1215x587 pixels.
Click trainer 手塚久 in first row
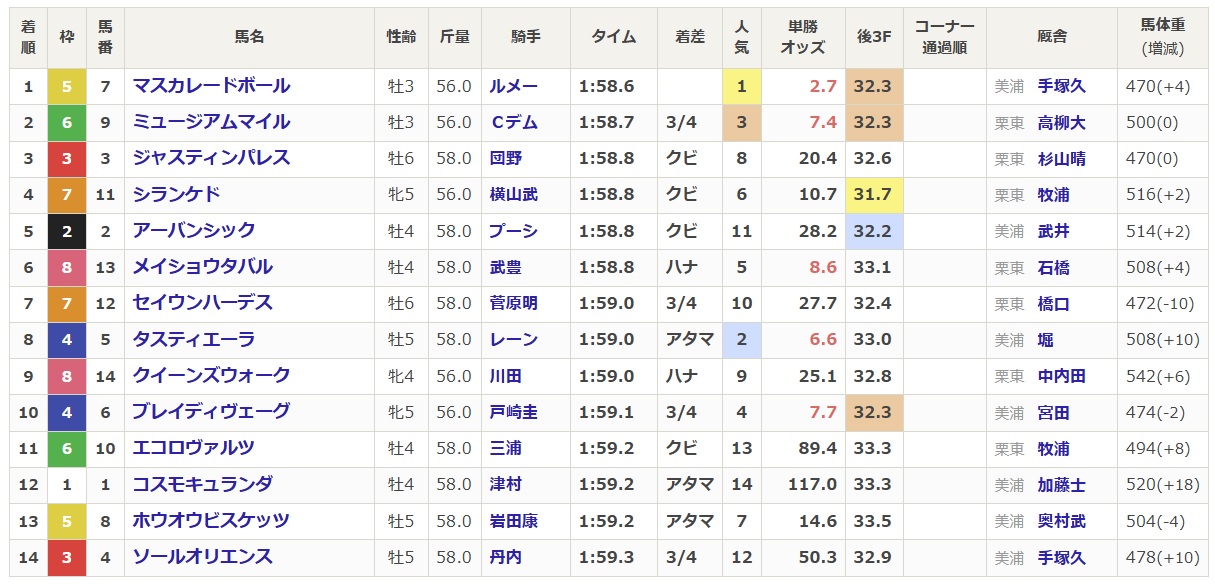click(1061, 87)
